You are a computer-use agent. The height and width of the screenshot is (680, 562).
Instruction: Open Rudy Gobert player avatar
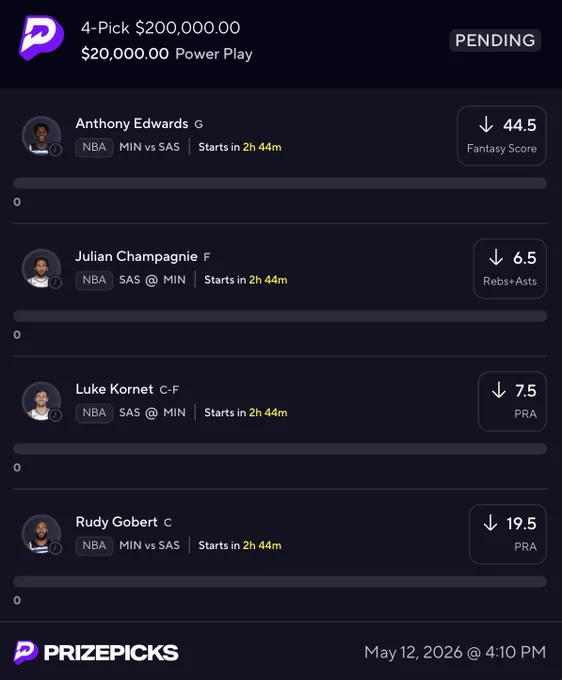click(42, 534)
